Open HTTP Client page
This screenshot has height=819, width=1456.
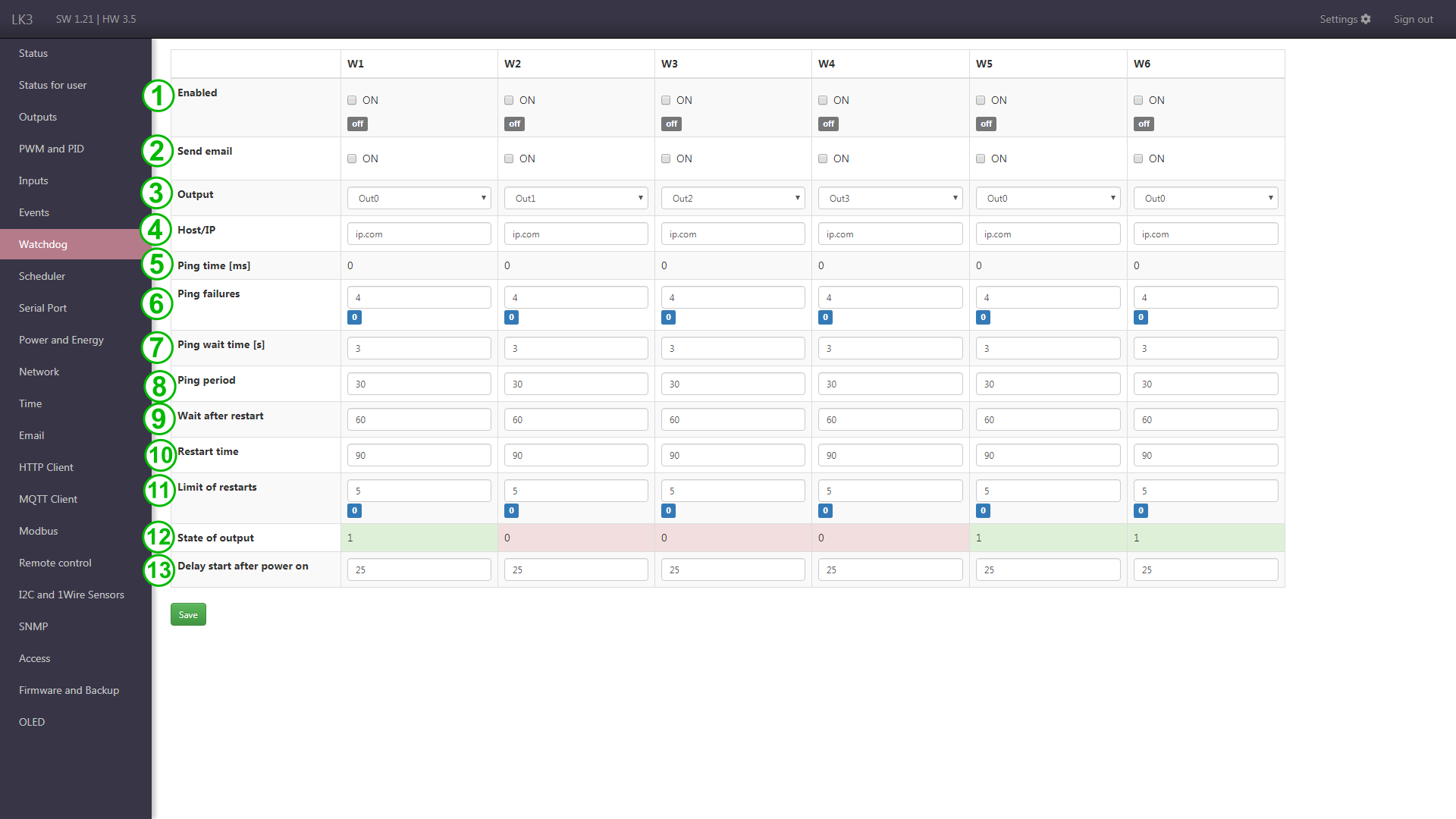(46, 467)
